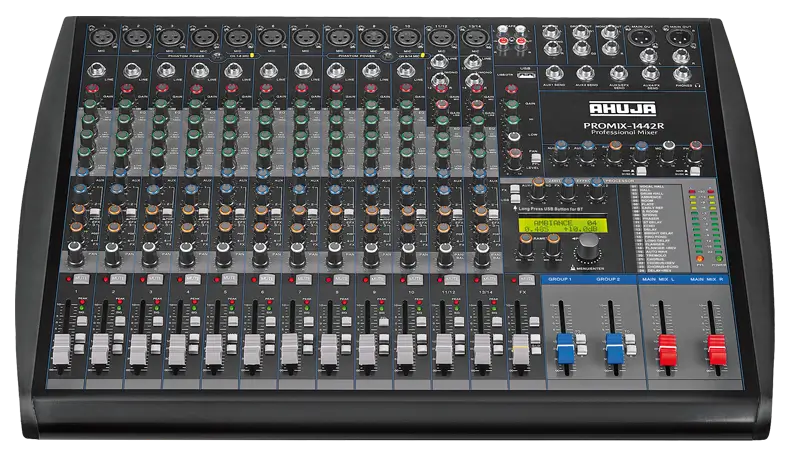
Task: Click the red MAIN MIX R fader
Action: coord(716,350)
